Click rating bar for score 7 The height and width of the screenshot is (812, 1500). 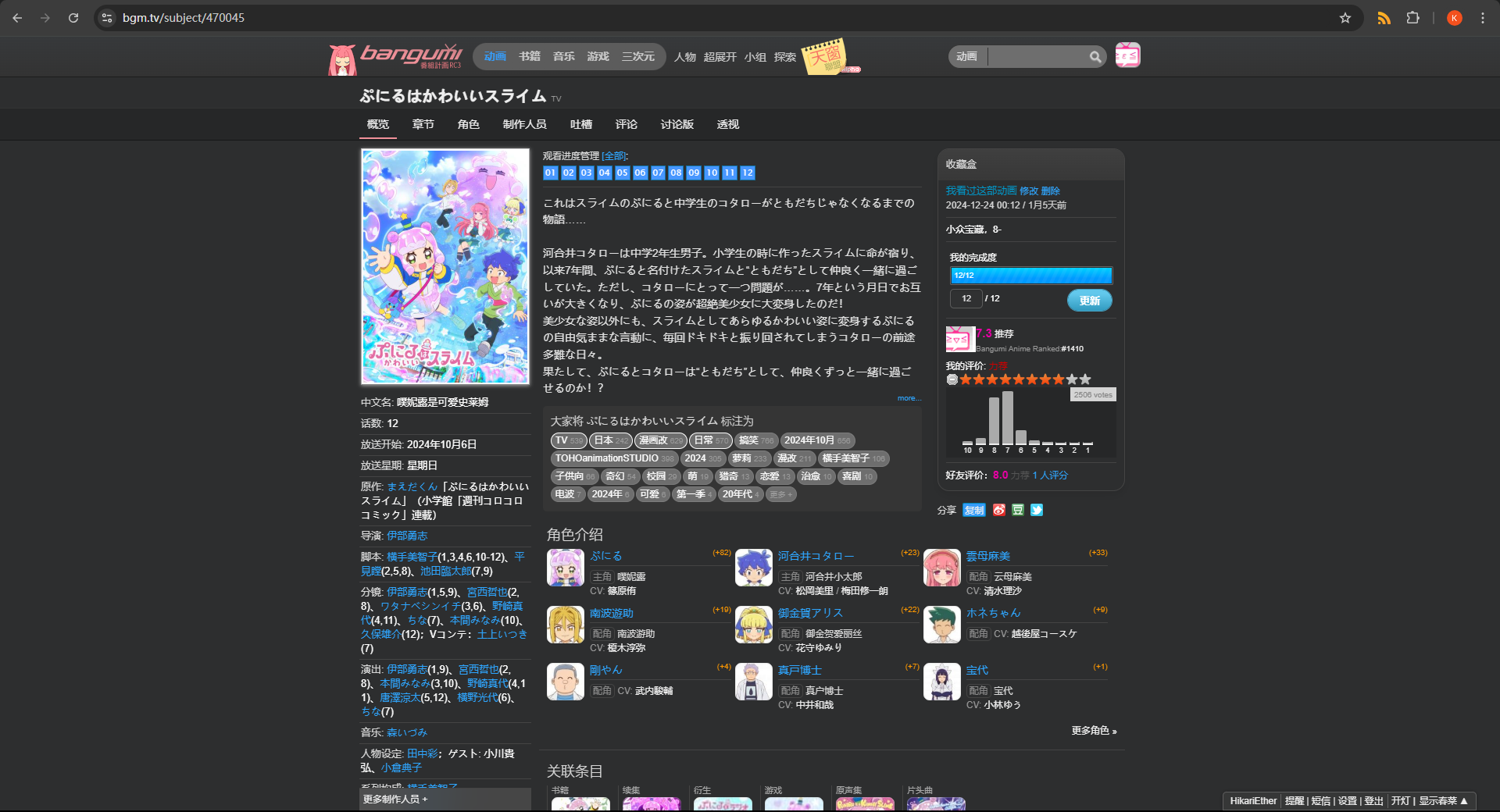click(x=1008, y=418)
